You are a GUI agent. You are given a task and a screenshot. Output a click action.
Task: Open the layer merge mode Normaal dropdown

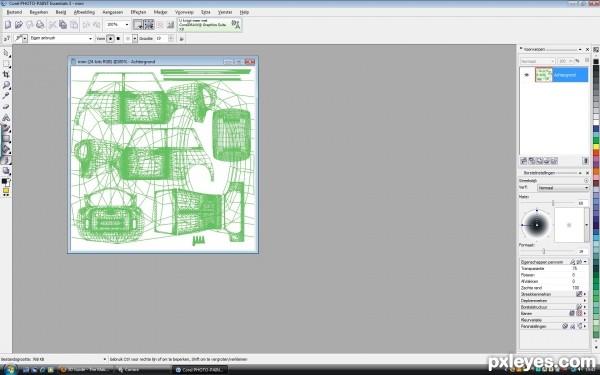coord(537,61)
